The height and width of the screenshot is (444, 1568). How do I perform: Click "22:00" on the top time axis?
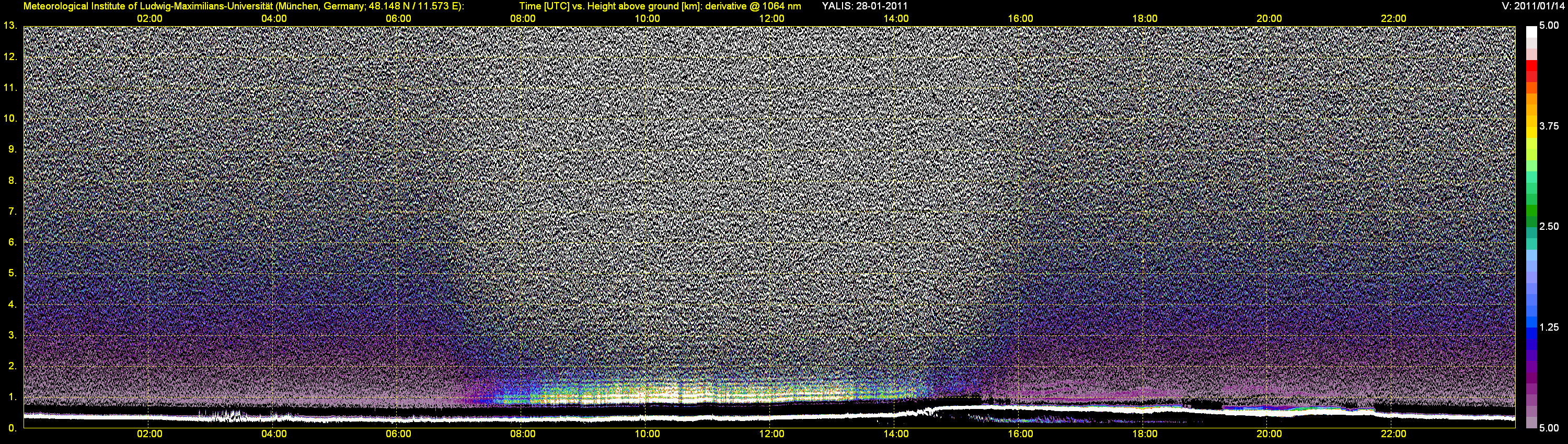[1394, 18]
